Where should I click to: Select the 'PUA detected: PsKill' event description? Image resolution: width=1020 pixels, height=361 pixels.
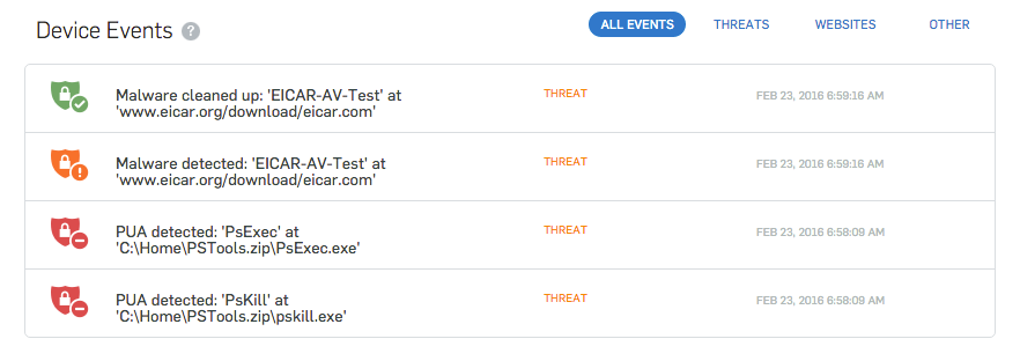[x=231, y=308]
